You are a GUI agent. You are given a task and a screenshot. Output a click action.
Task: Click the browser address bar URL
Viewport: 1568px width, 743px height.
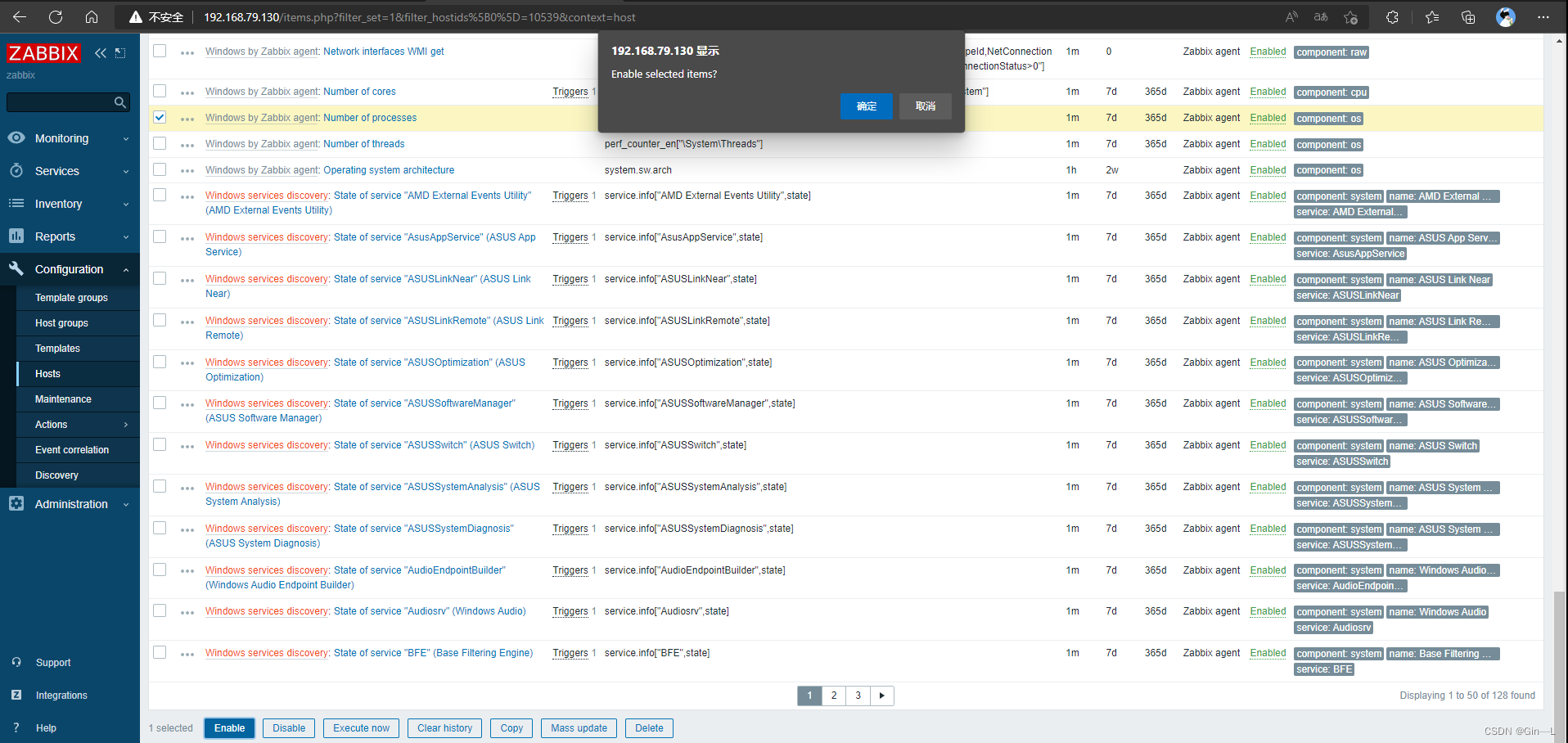[419, 17]
